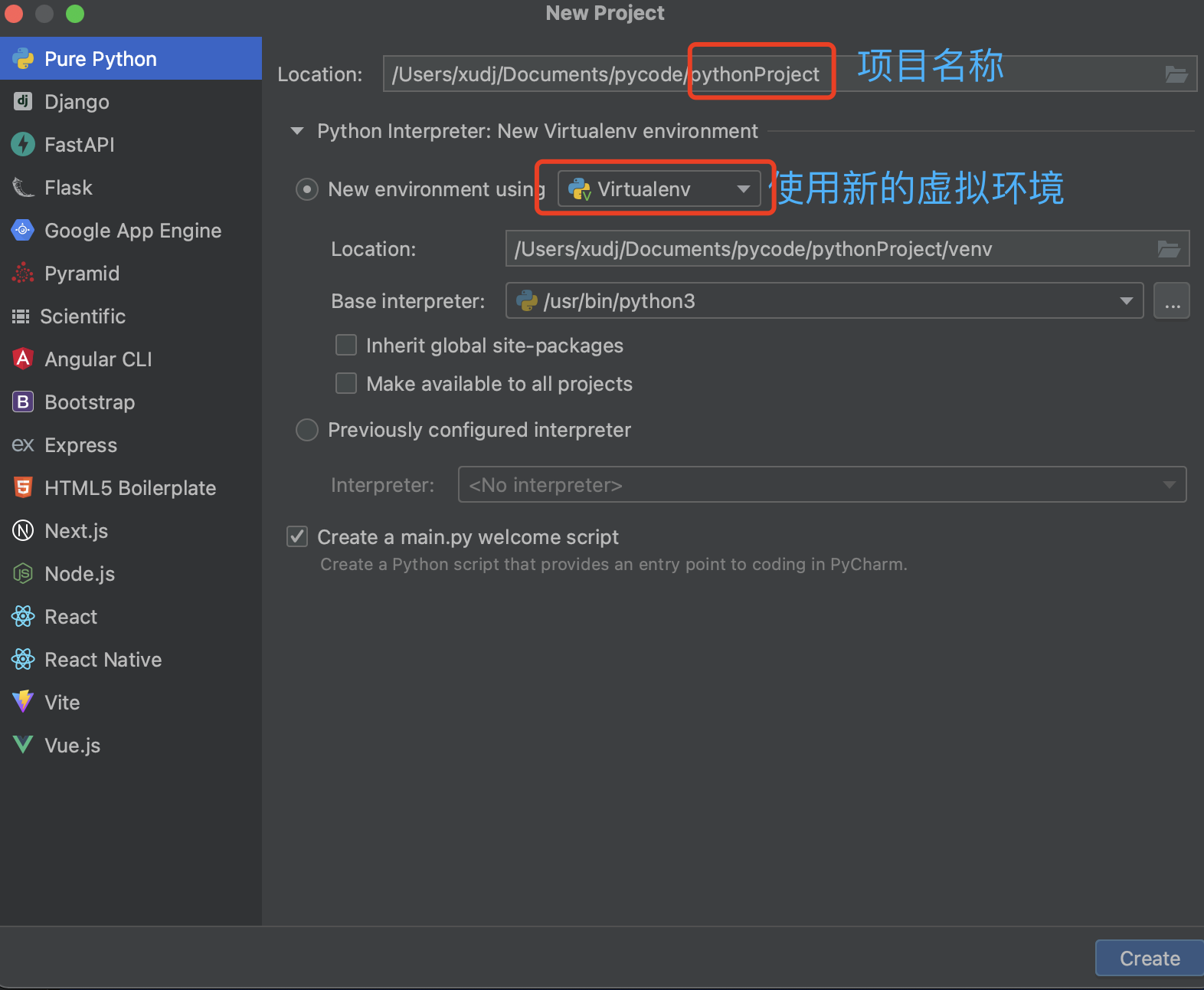Enable Make available to all projects
This screenshot has height=990, width=1204.
pos(346,383)
